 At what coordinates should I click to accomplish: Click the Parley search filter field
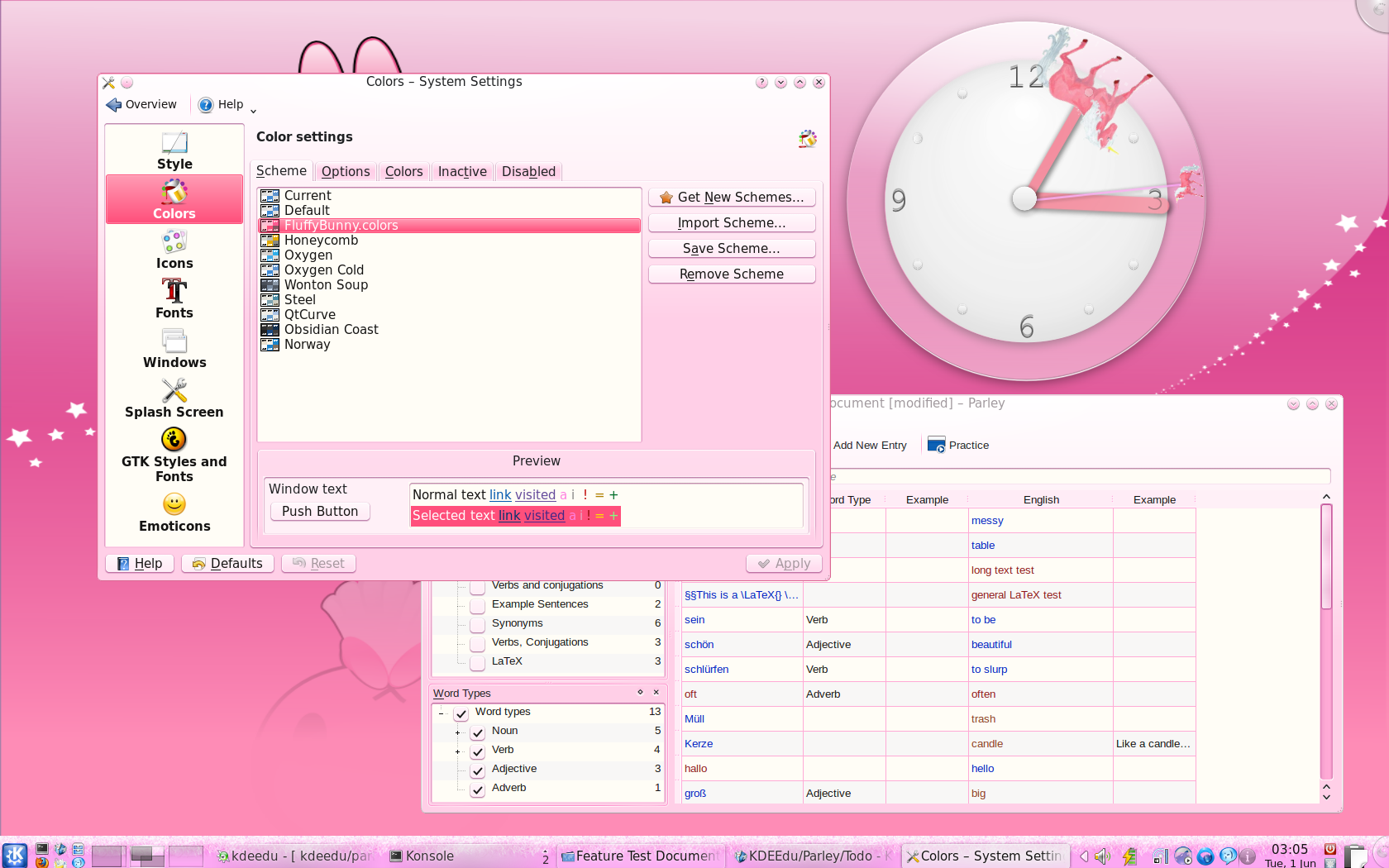point(1080,477)
